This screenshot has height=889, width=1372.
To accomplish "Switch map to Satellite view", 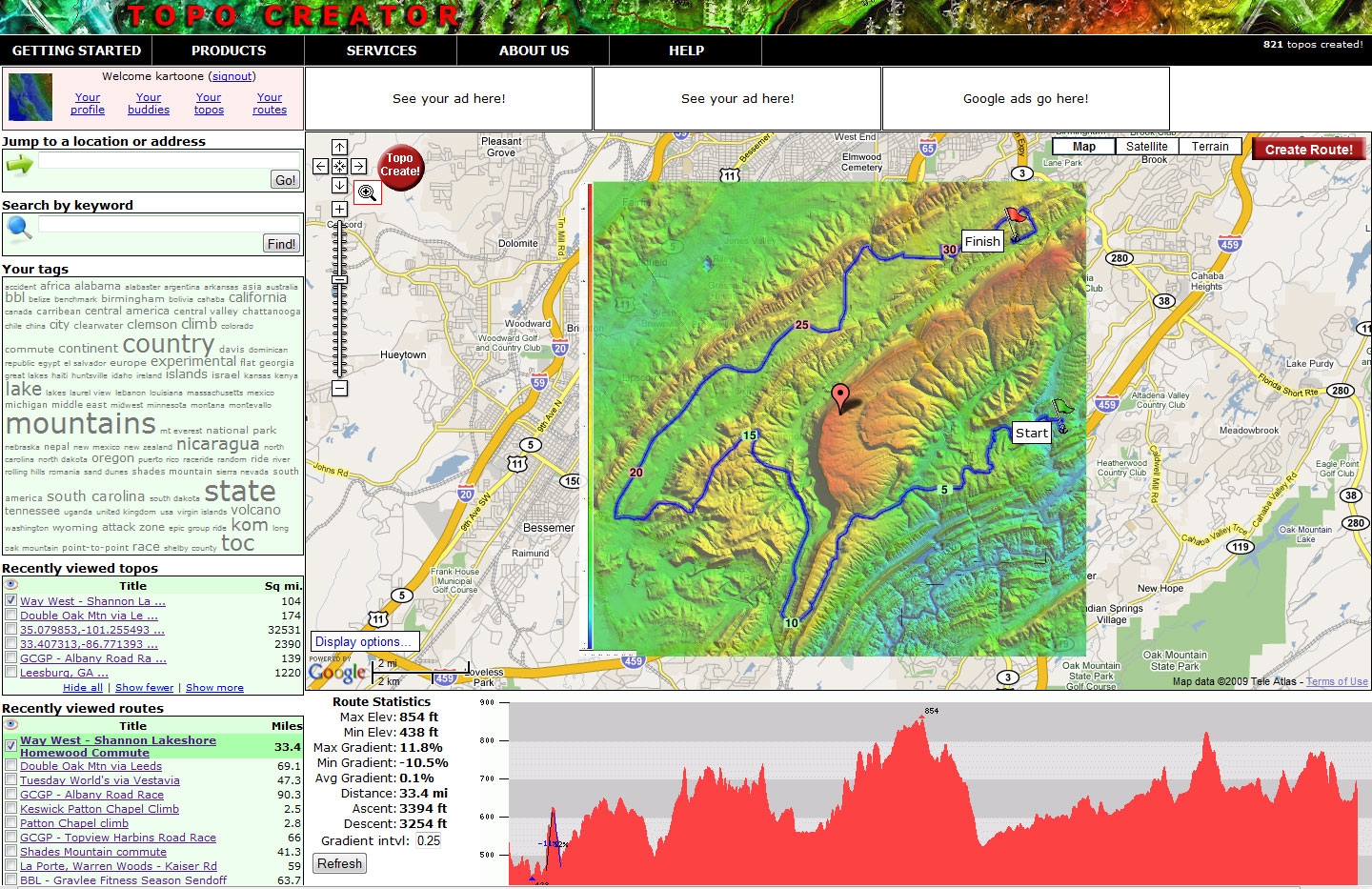I will click(x=1146, y=147).
